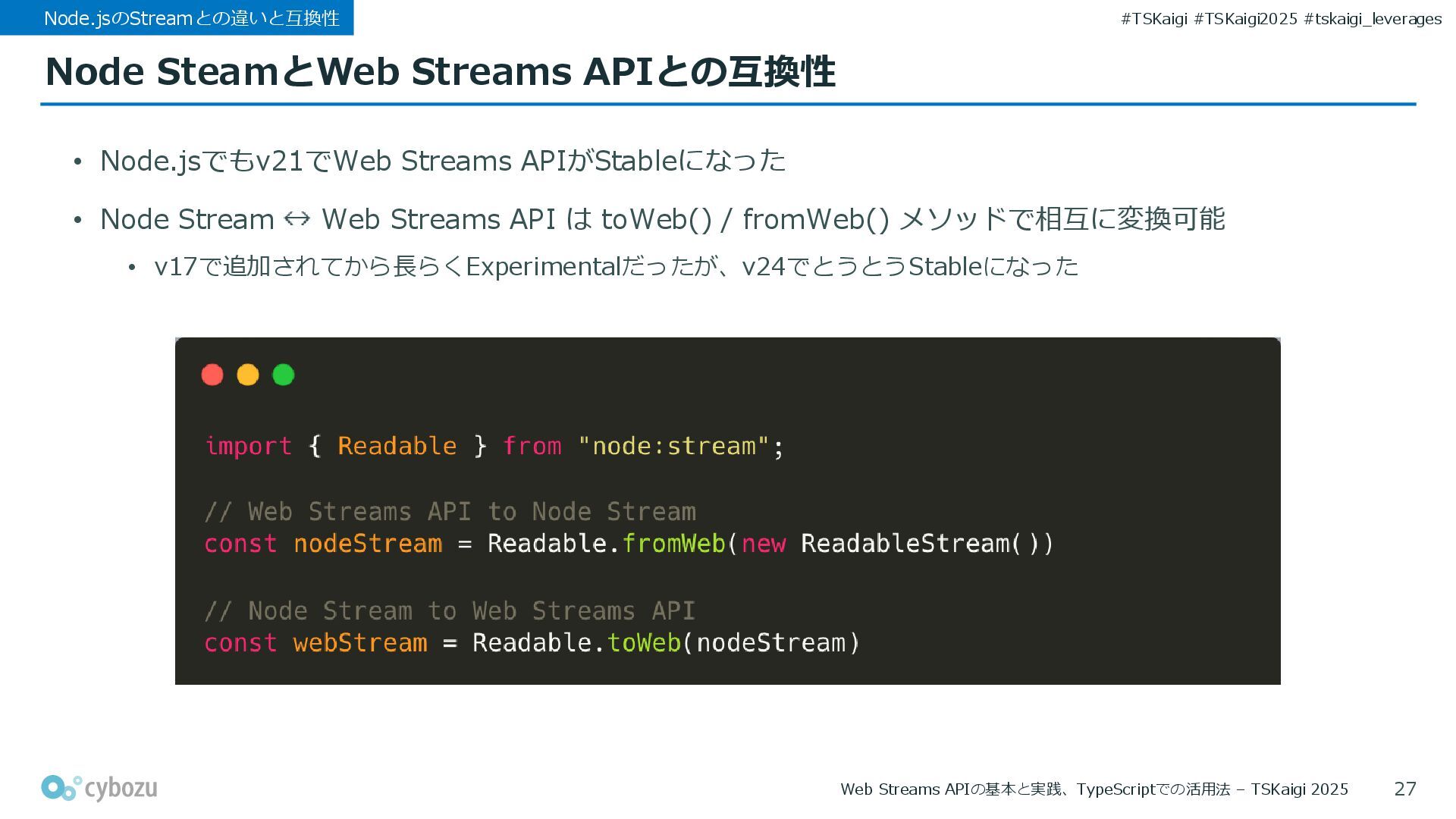Screen dimensions: 1456x819
Task: Click the first bullet about v21 Stable
Action: pos(443,161)
